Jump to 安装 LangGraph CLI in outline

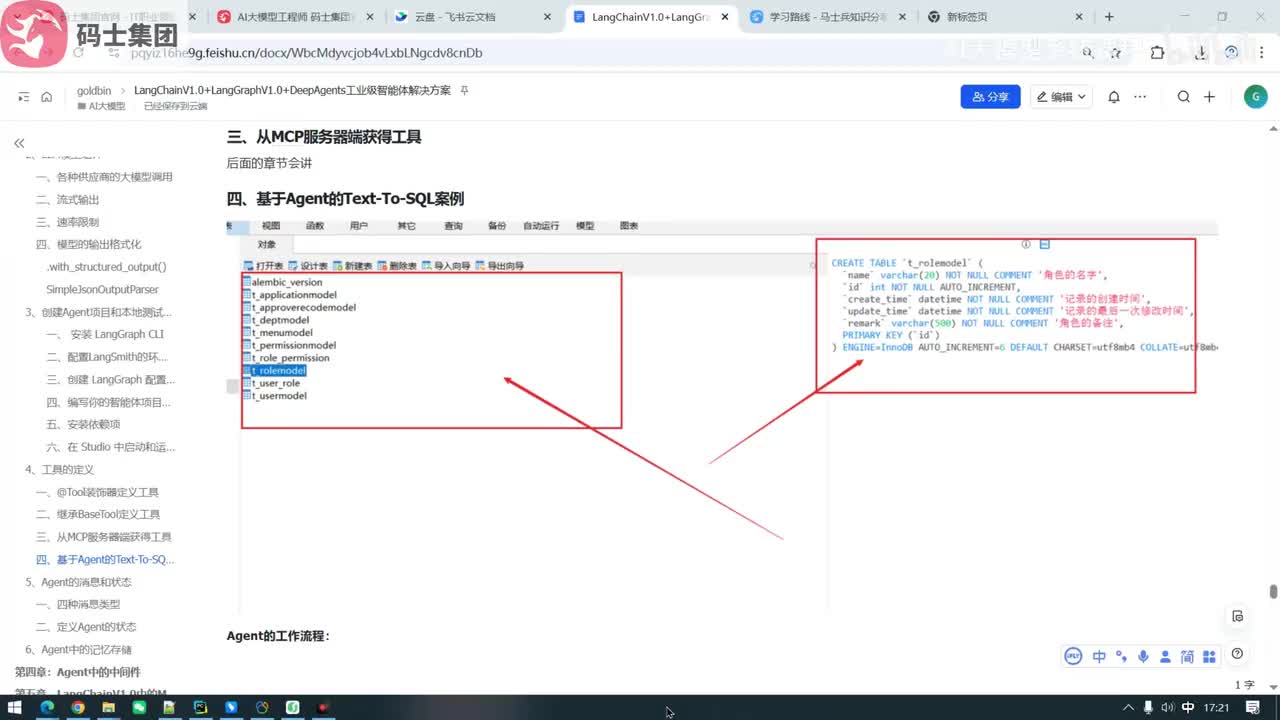105,335
